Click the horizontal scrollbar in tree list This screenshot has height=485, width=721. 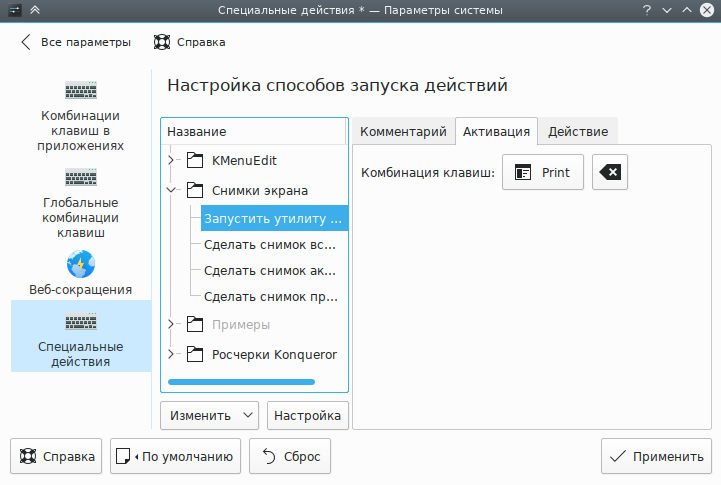coord(242,381)
